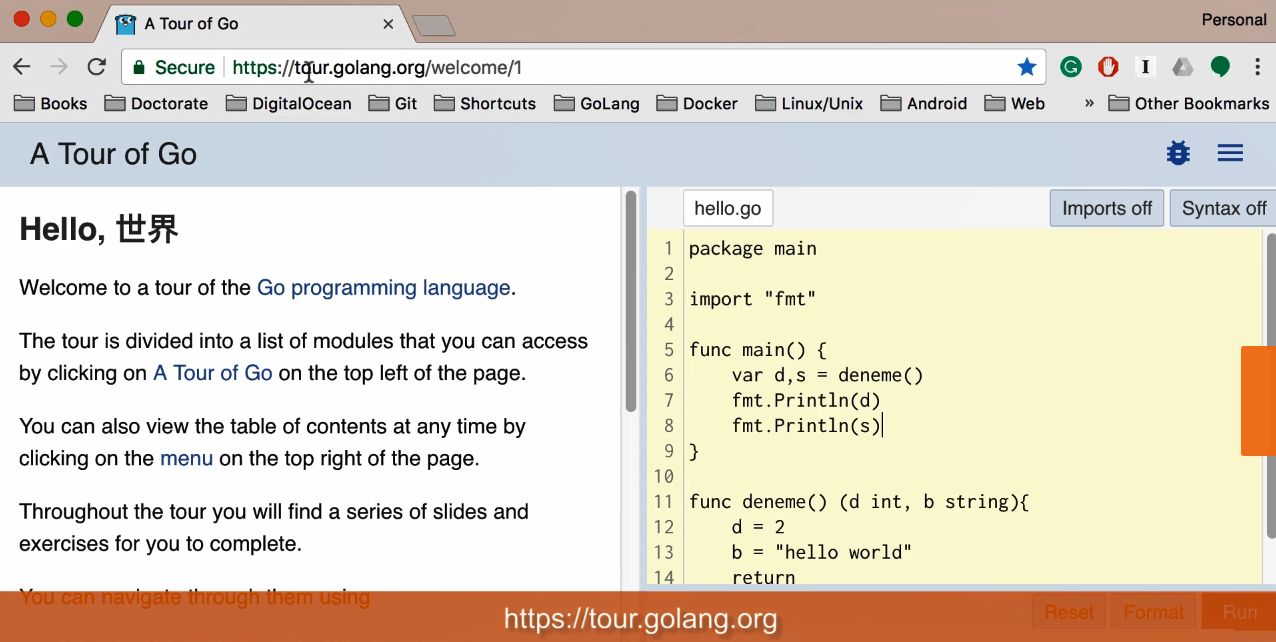Open the Doctorate bookmarks folder
The height and width of the screenshot is (642, 1276).
[157, 103]
